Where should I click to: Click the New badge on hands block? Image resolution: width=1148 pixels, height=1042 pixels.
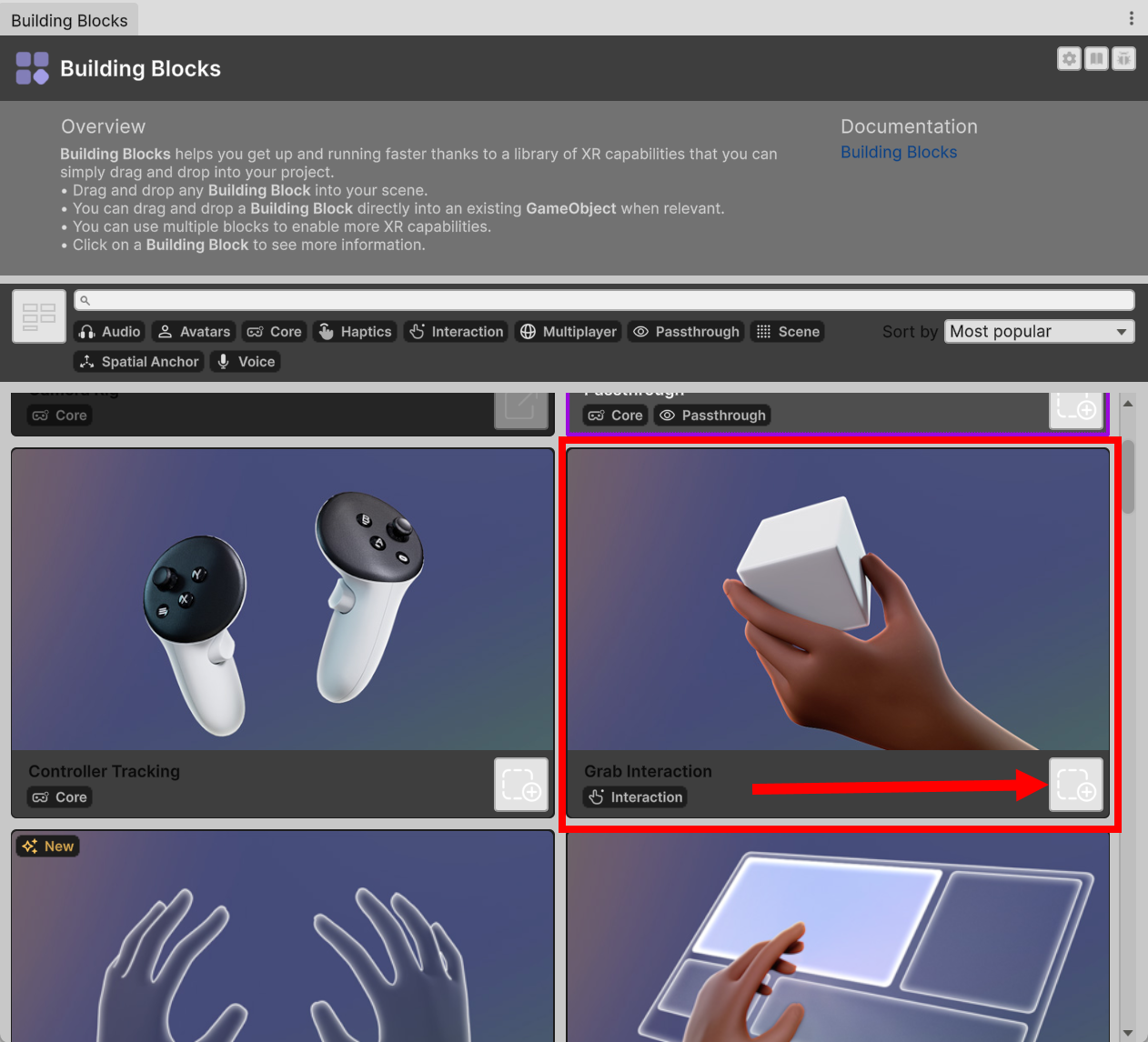(x=48, y=847)
